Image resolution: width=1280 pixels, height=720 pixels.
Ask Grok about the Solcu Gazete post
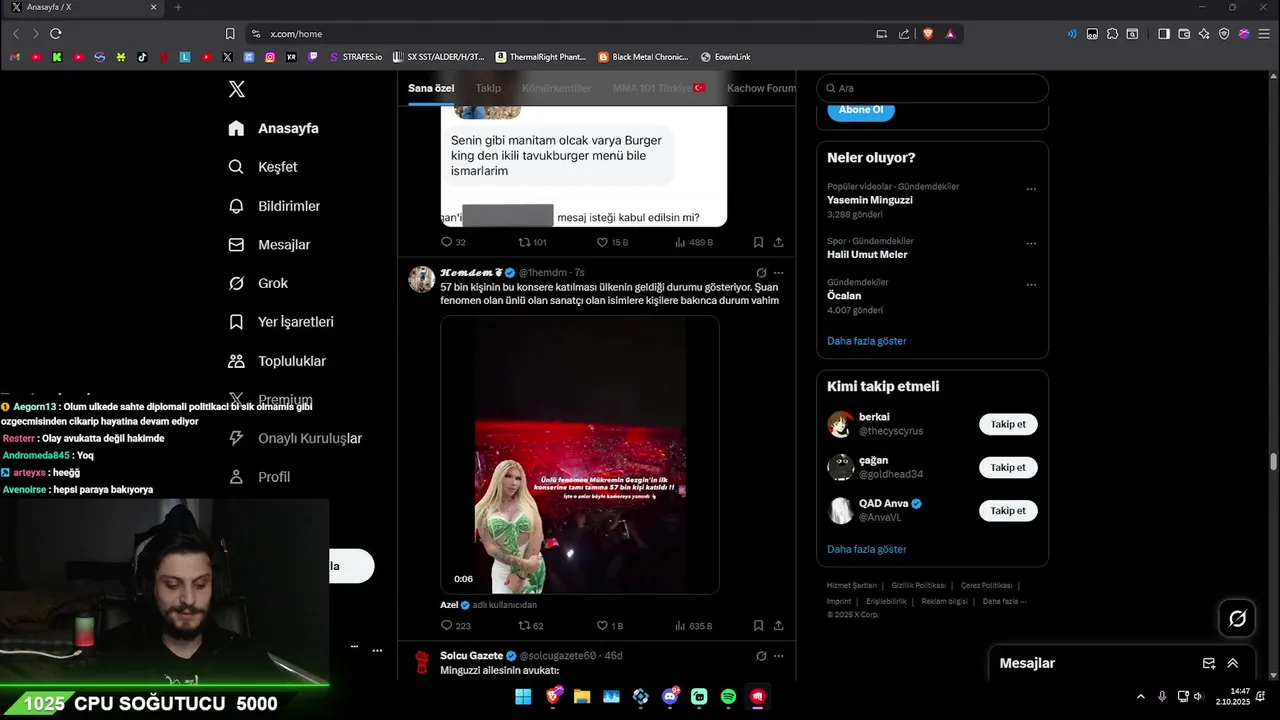[x=761, y=656]
